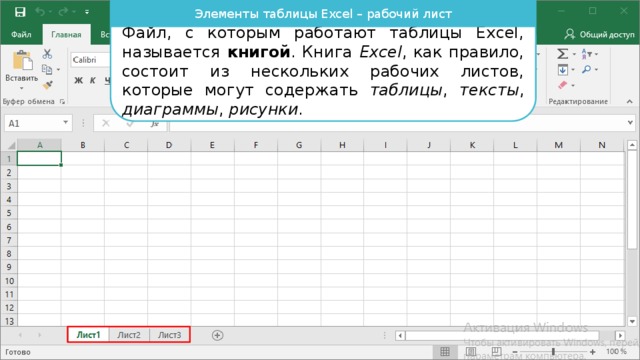
Task: Select row header 1
Action: (9, 158)
